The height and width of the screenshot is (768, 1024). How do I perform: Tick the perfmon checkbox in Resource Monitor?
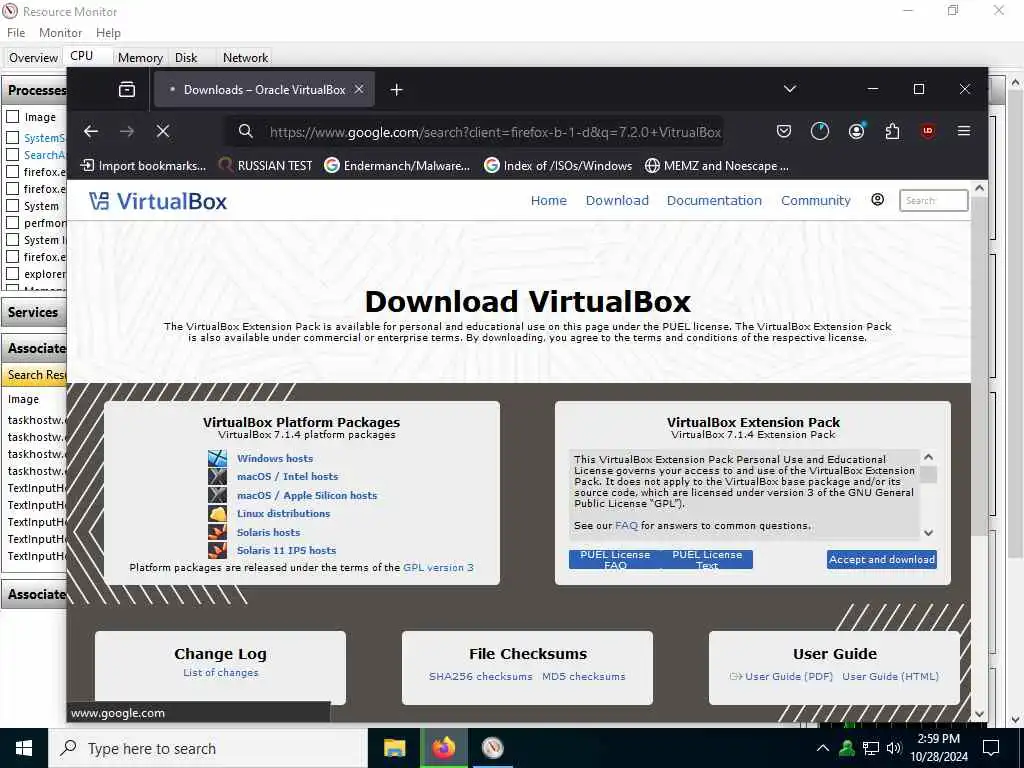(12, 223)
